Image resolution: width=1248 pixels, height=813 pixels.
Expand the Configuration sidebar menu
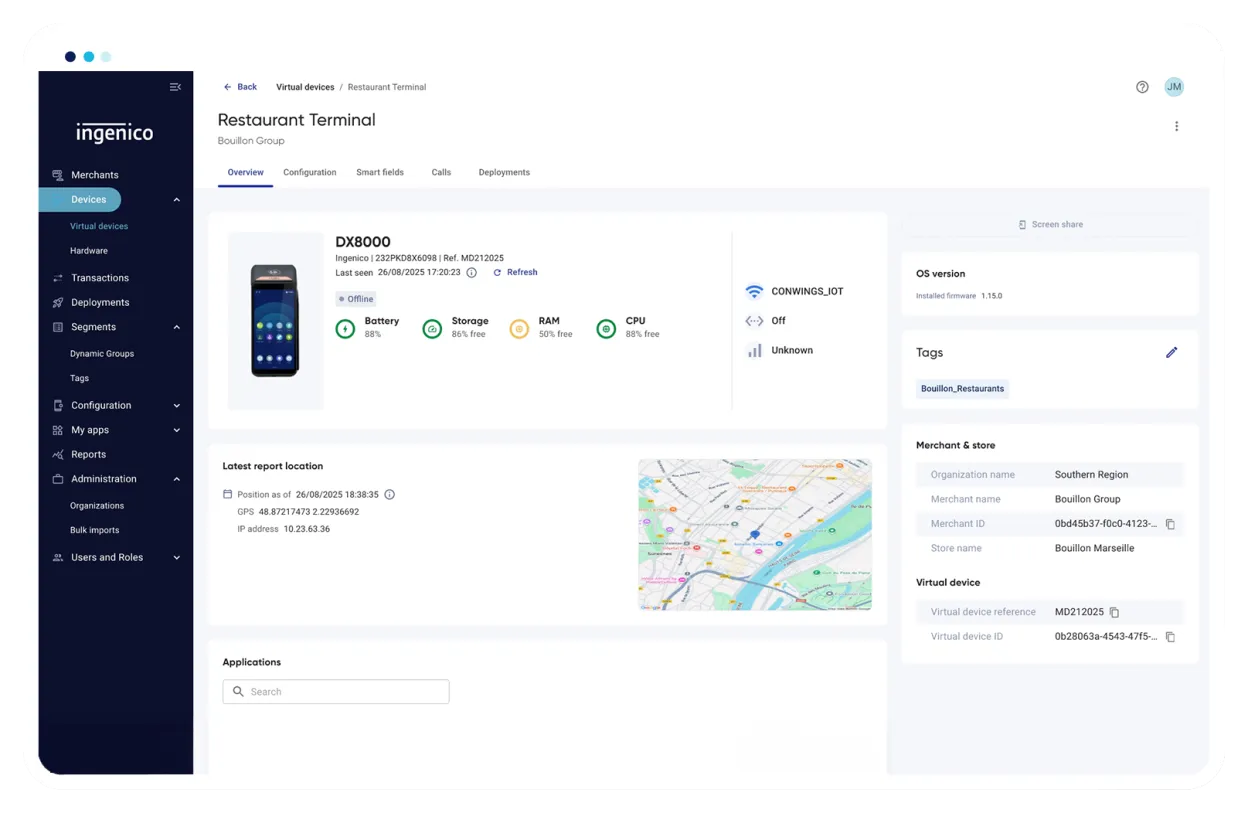(x=176, y=406)
